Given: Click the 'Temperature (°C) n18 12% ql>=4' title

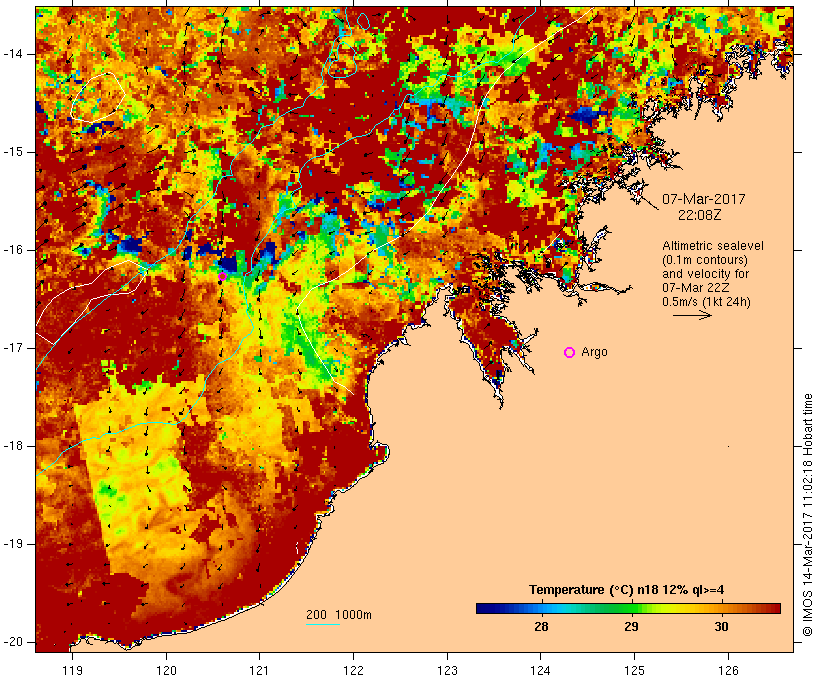Looking at the screenshot, I should [x=627, y=590].
